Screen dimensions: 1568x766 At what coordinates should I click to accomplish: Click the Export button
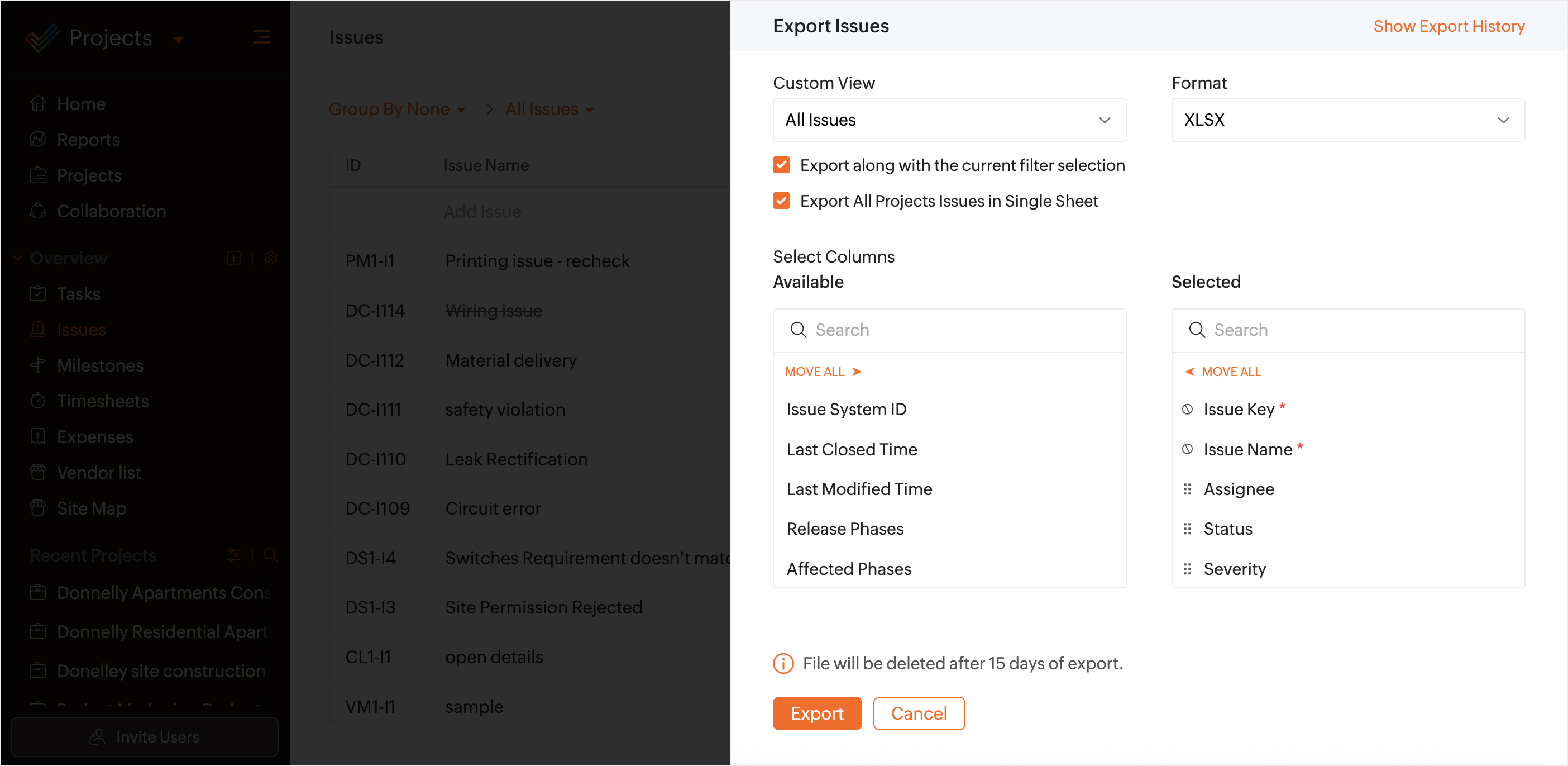click(x=817, y=713)
